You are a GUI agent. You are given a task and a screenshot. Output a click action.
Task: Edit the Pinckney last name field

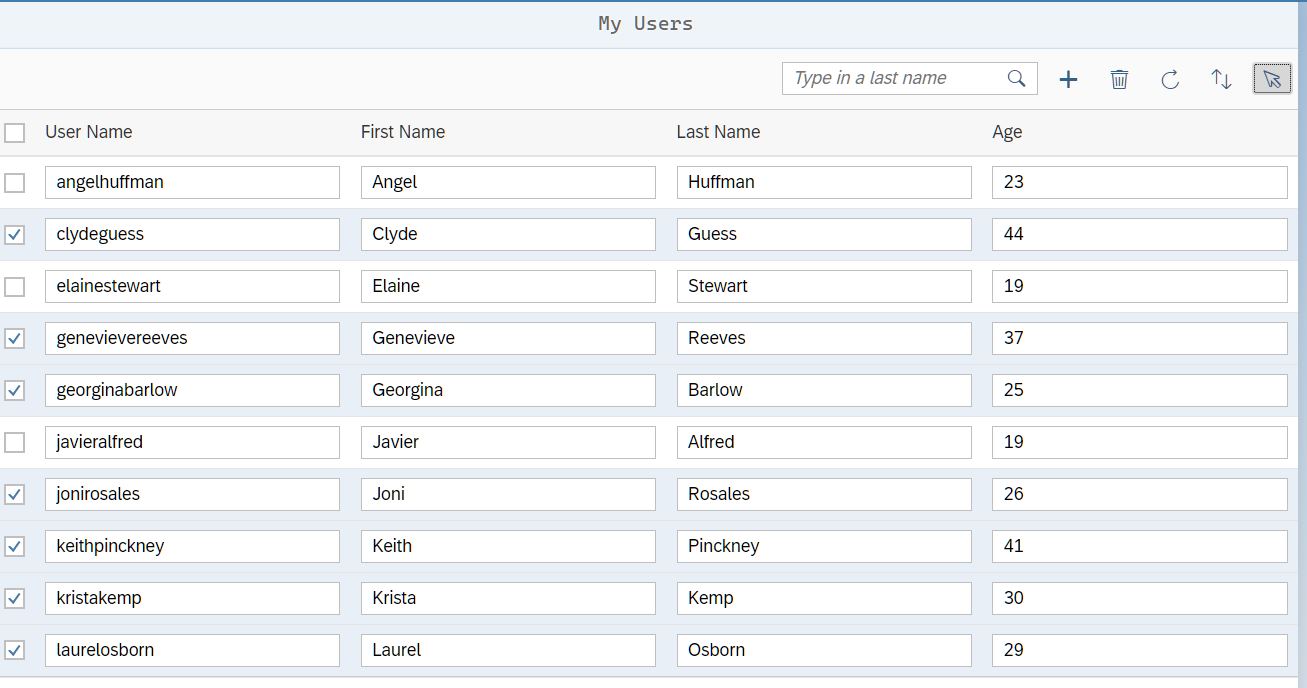824,546
